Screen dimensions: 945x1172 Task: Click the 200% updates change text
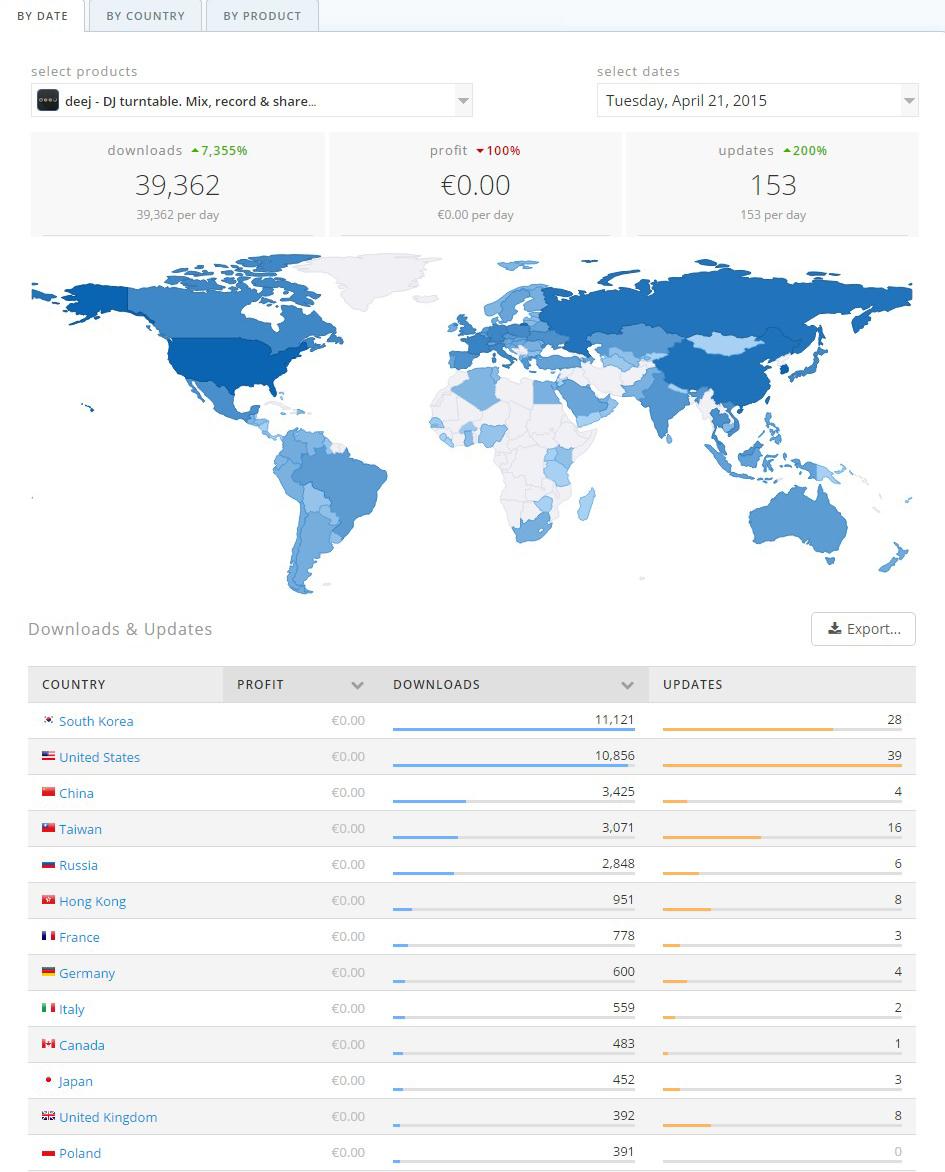pyautogui.click(x=810, y=150)
